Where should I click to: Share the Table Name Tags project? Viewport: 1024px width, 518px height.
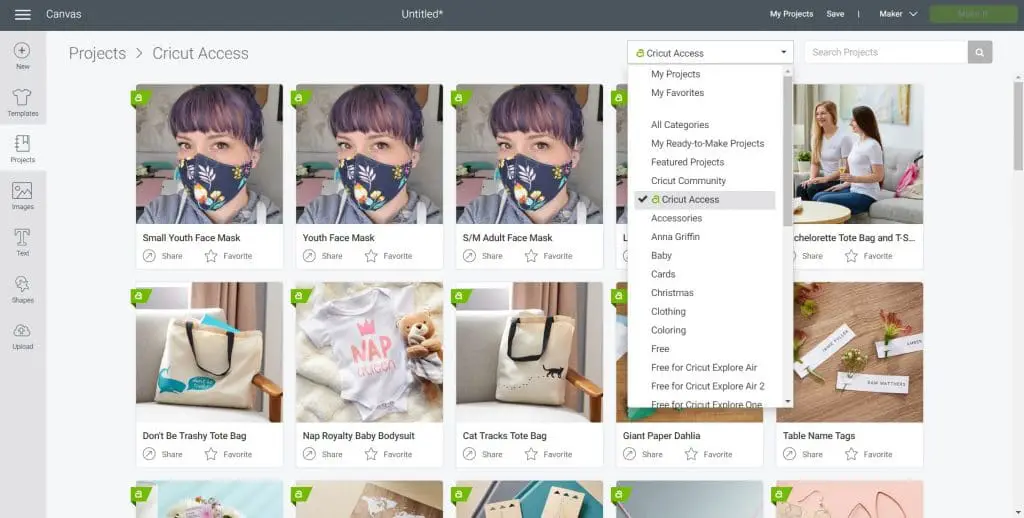coord(803,454)
